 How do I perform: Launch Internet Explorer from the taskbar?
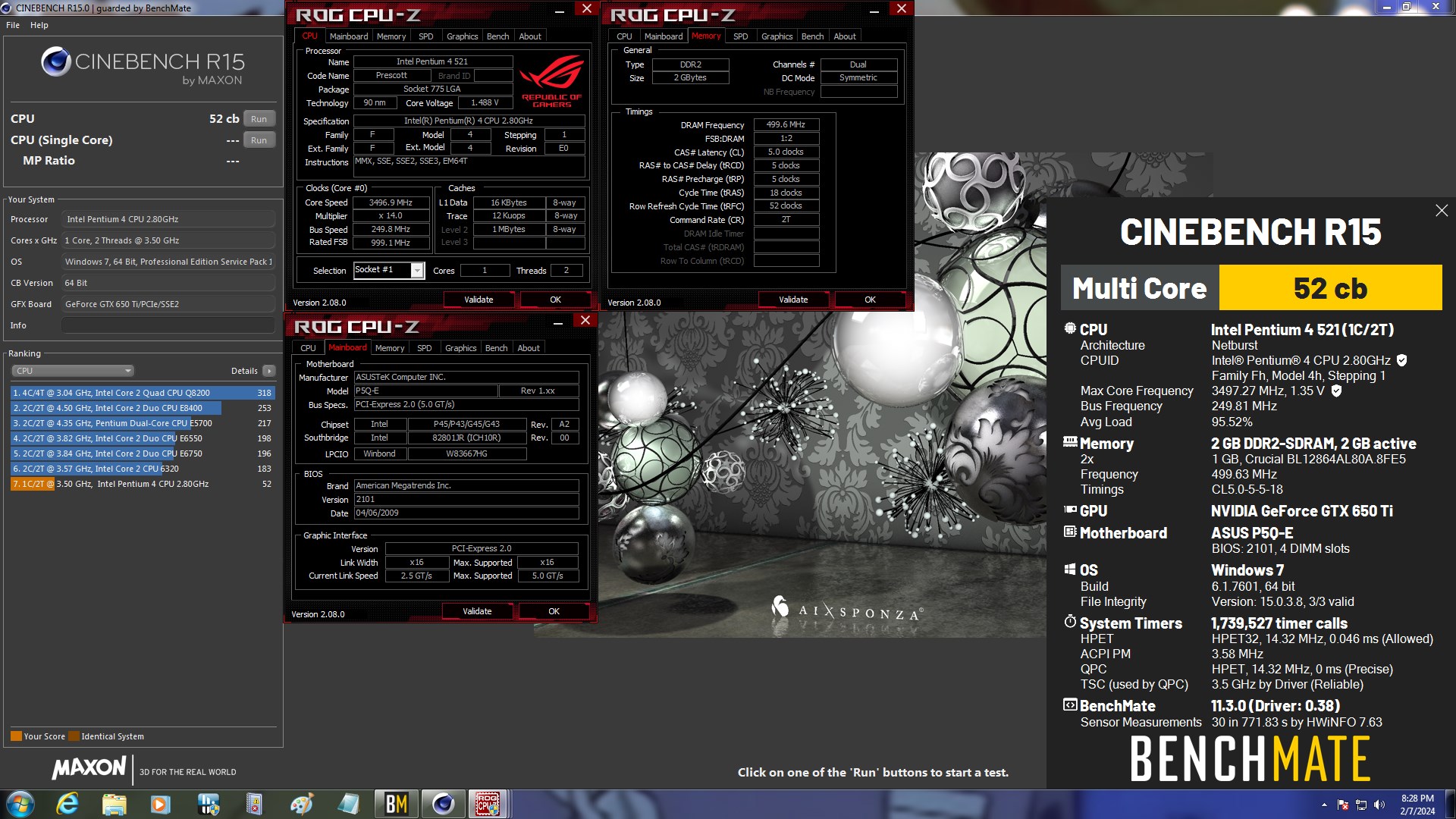(68, 804)
